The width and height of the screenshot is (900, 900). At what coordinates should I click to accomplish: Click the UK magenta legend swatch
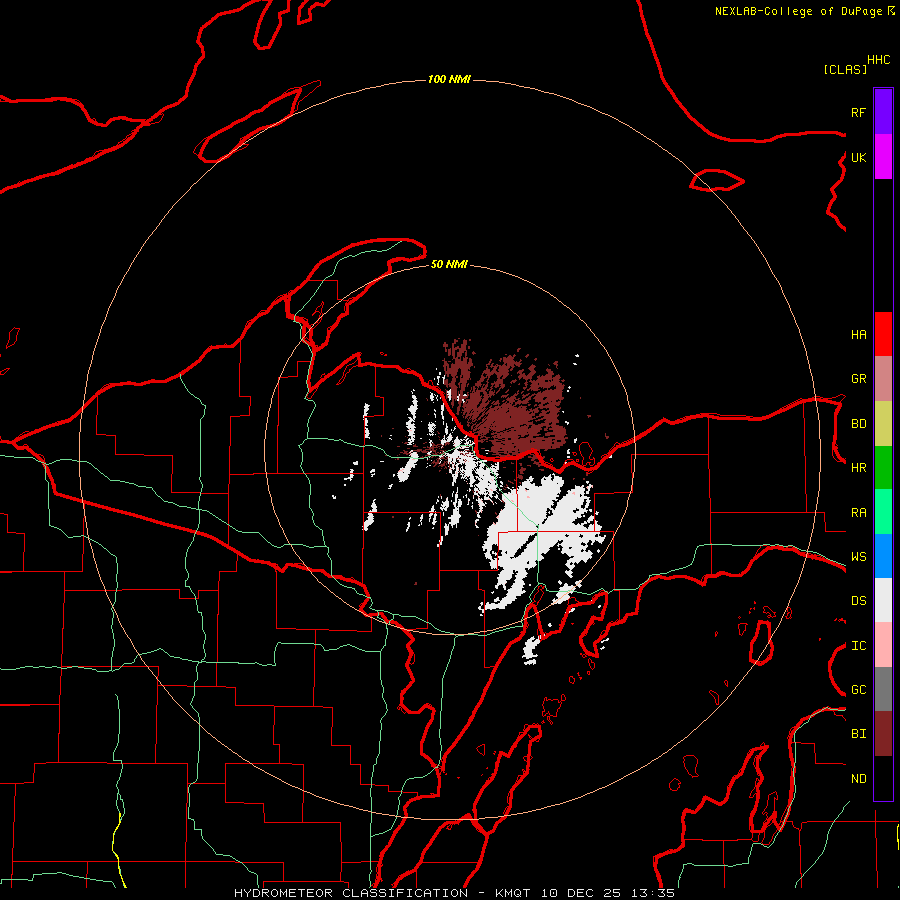[883, 157]
